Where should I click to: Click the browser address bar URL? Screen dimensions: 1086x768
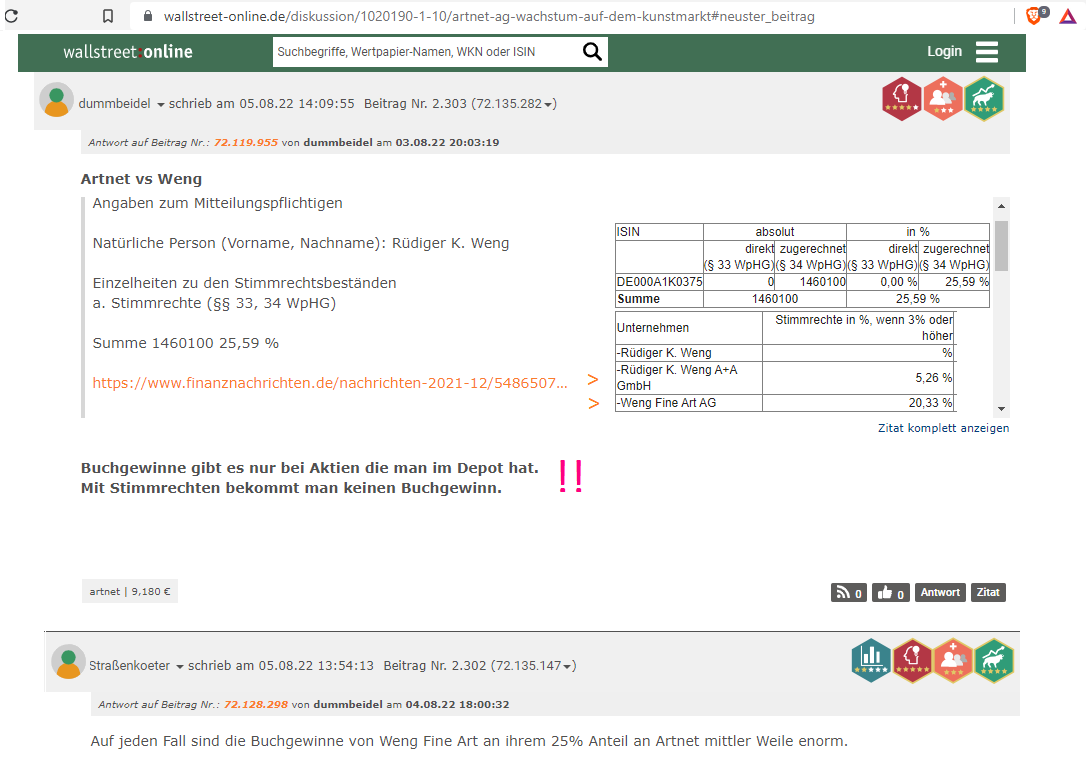[x=489, y=16]
